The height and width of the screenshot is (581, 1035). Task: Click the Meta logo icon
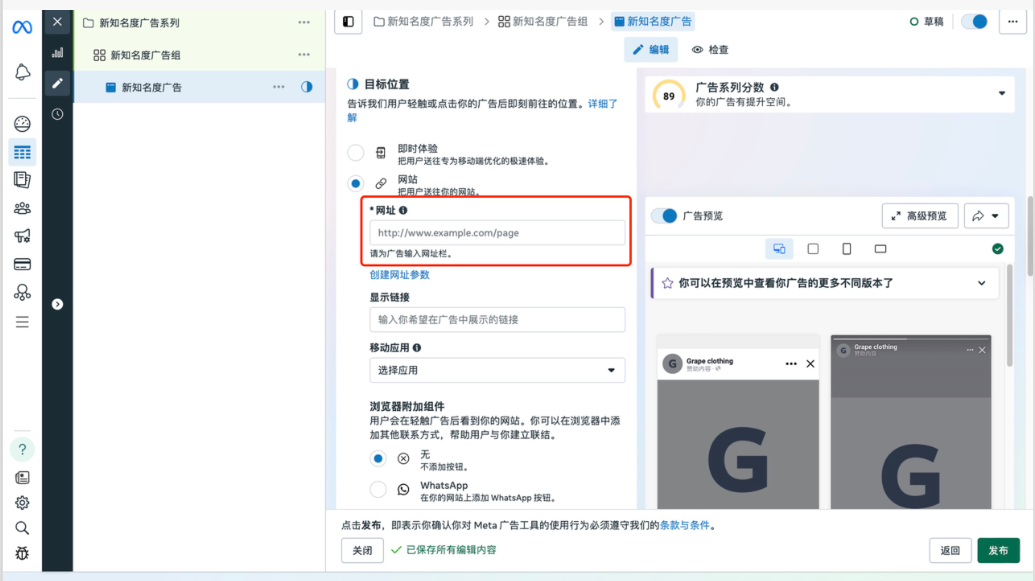[21, 27]
